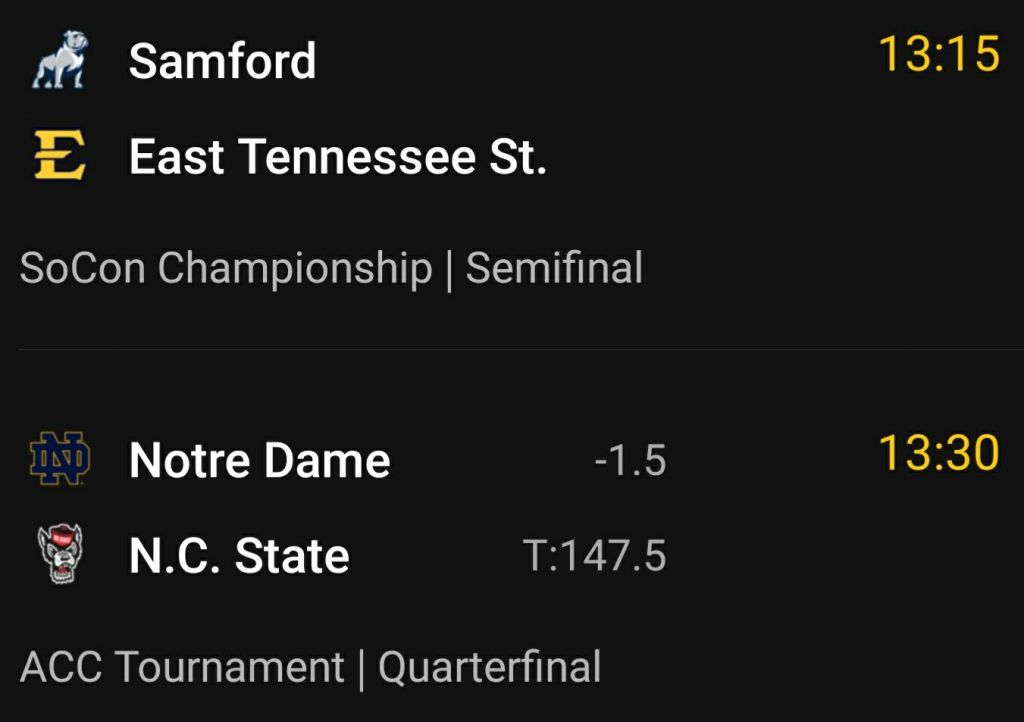1024x722 pixels.
Task: Click the Notre Dame ND logo
Action: click(60, 459)
